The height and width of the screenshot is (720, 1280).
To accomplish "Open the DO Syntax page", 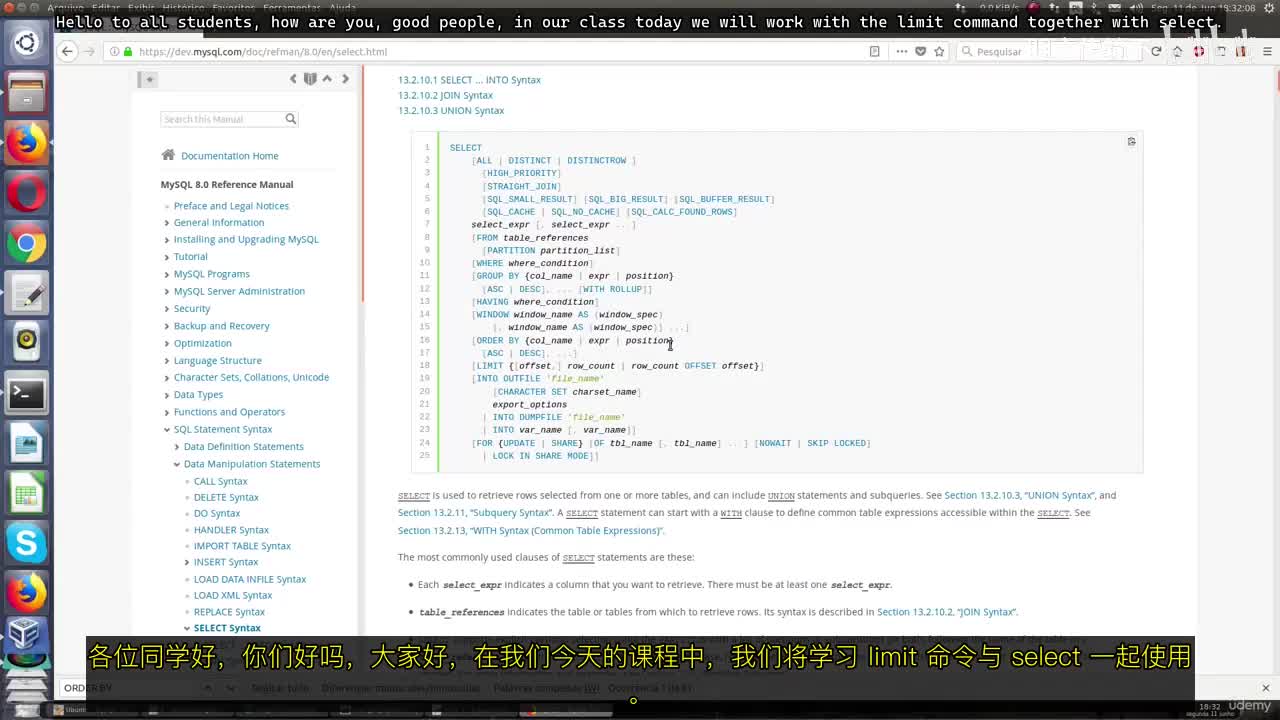I will 217,514.
